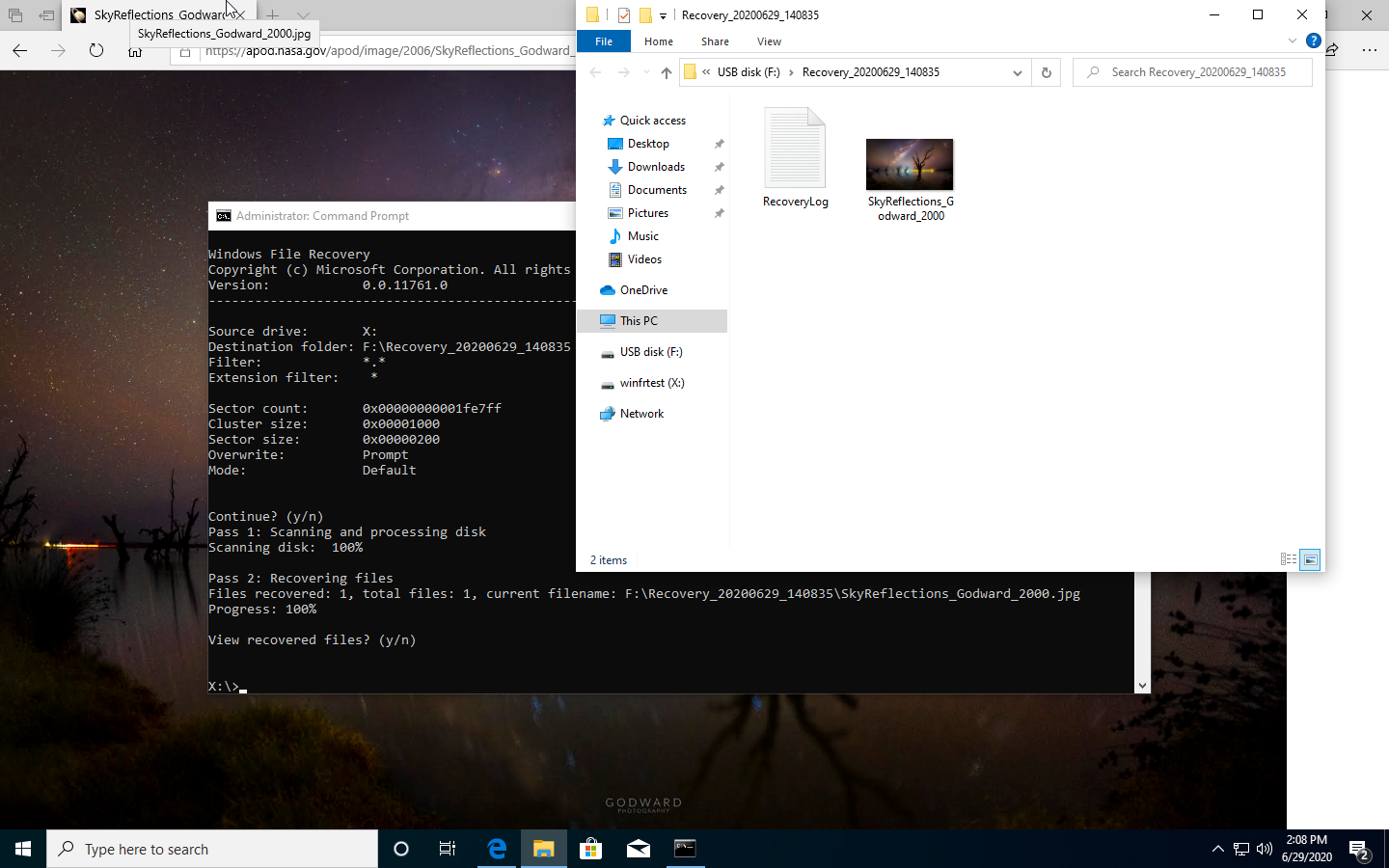The height and width of the screenshot is (868, 1389).
Task: Navigate up to USB disk folder
Action: 666,71
